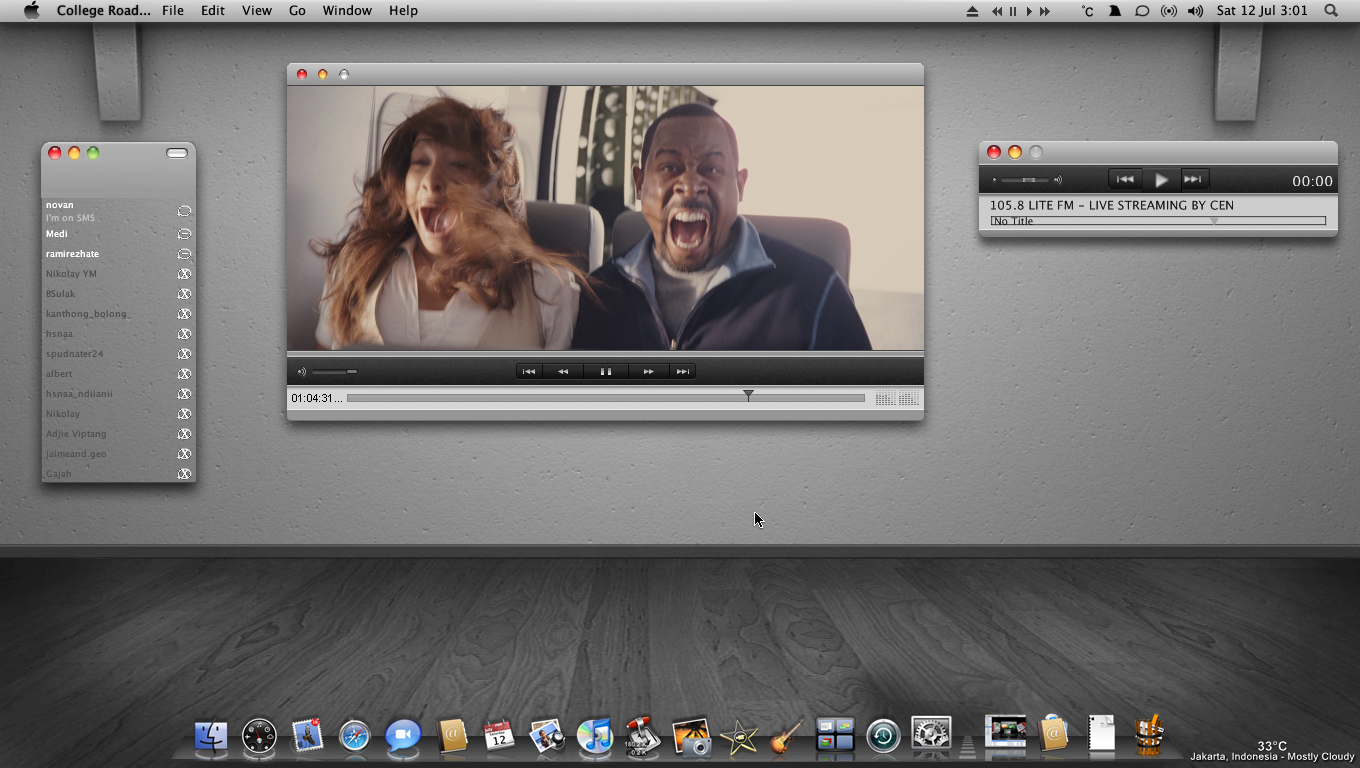Click the black hat icon in menu bar
This screenshot has height=768, width=1360.
[x=1115, y=11]
